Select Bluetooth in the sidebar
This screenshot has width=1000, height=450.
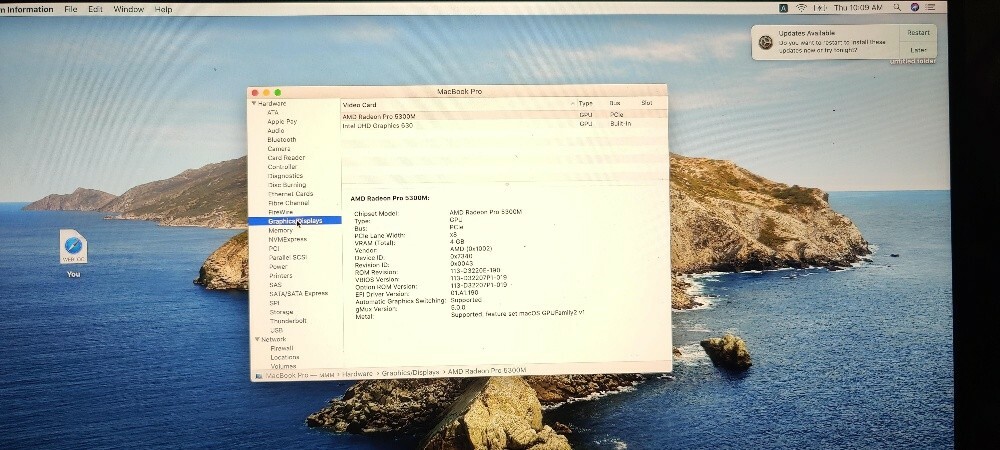(282, 140)
